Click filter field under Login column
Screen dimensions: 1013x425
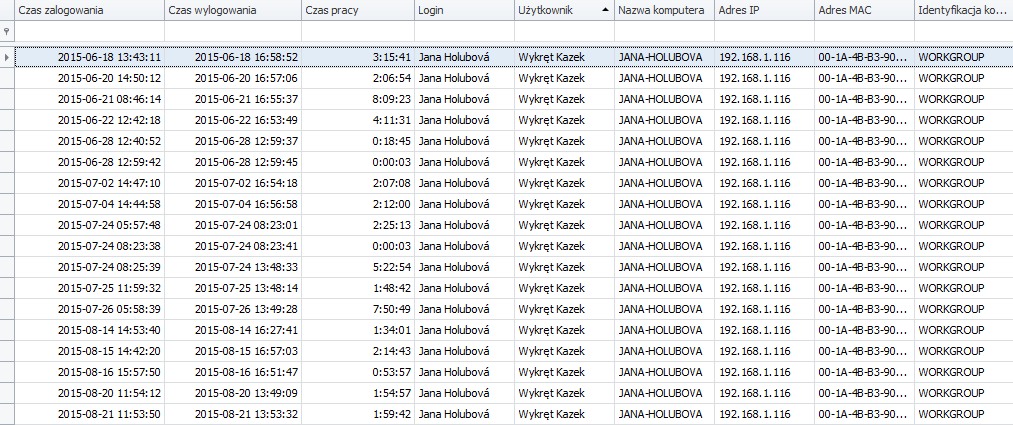465,32
